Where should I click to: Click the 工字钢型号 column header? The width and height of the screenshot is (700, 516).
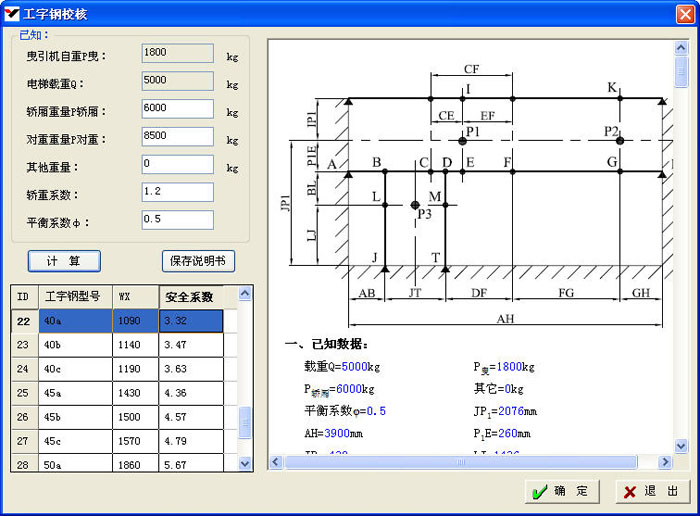point(74,297)
